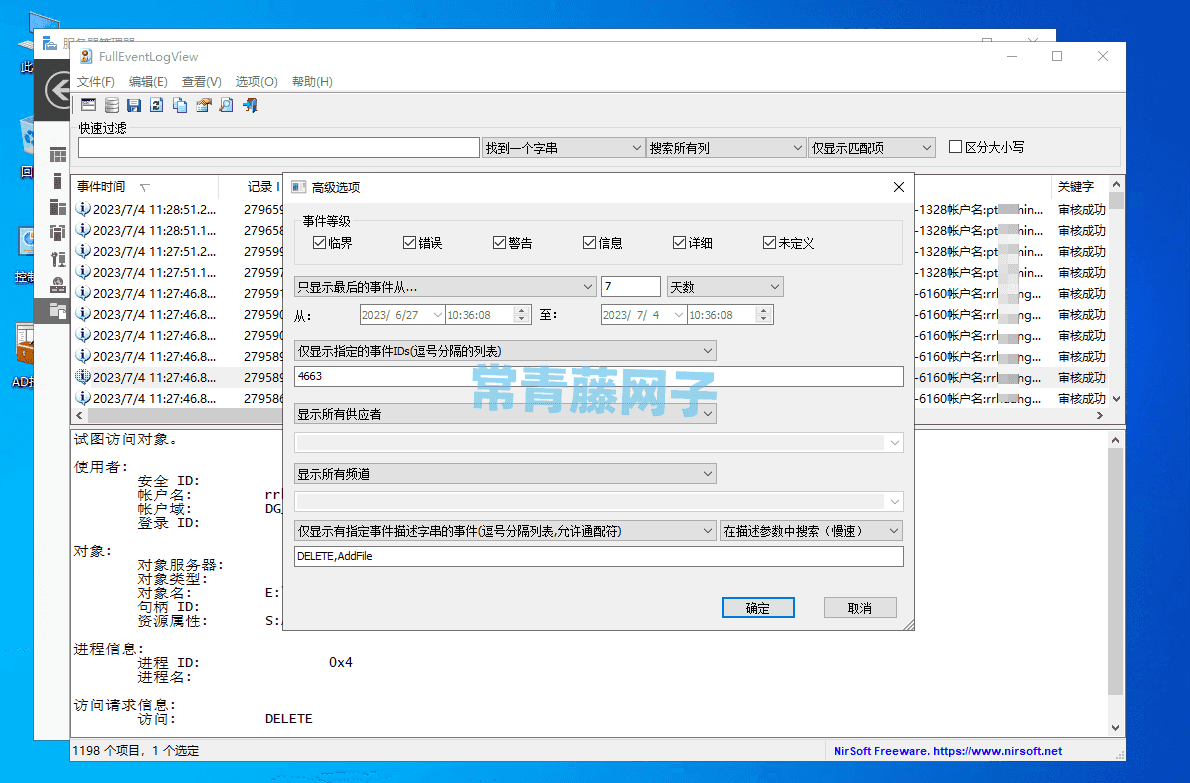Screen dimensions: 1190x783
Task: Increment the 从 time with its up stepper
Action: [x=521, y=310]
